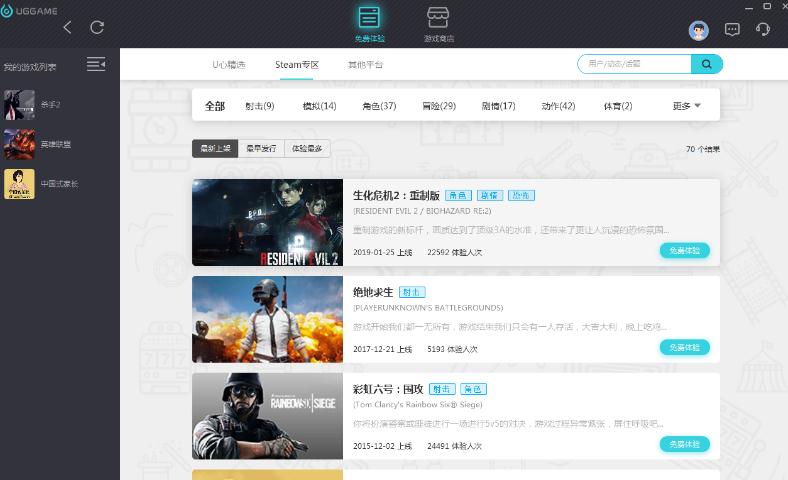Open 彩虹六号：围攻 game title
Screen dimensions: 788x480
[388, 389]
